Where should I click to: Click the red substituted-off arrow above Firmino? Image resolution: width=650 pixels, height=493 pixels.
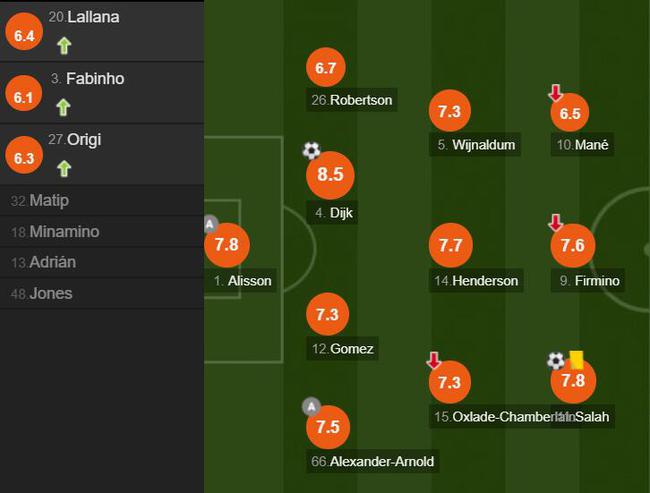[x=555, y=222]
